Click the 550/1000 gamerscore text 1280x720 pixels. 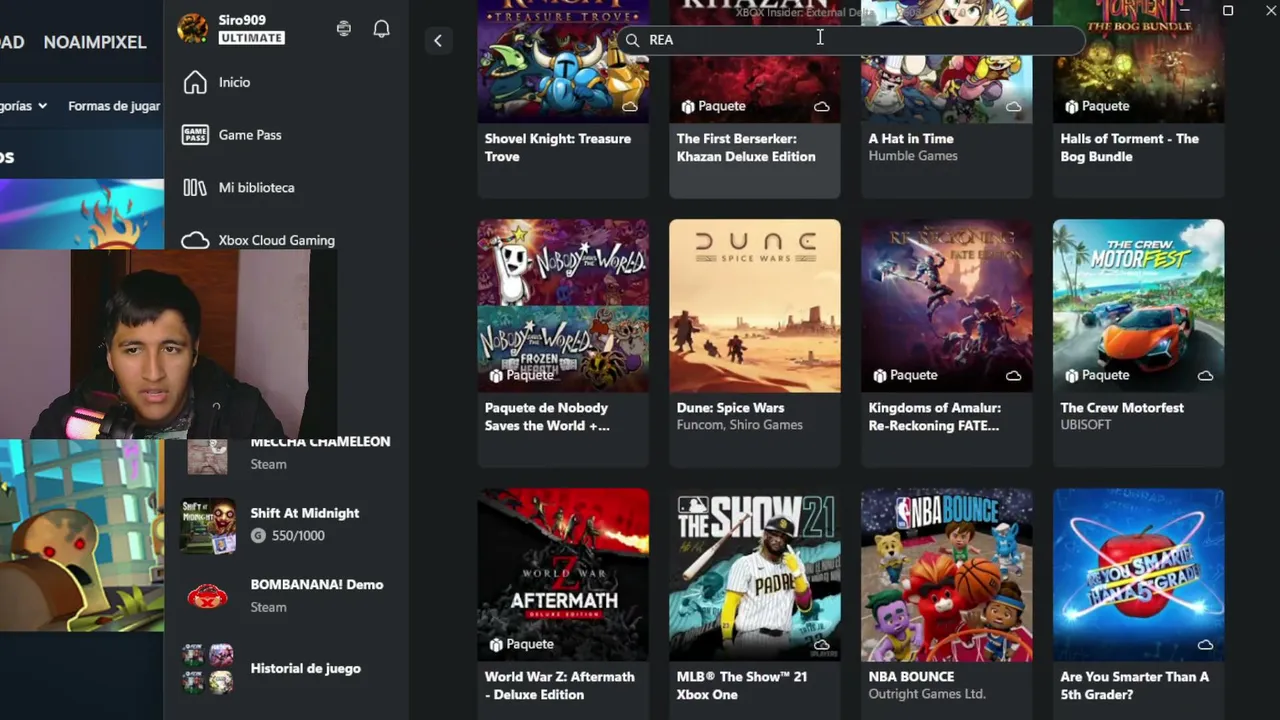[x=298, y=536]
